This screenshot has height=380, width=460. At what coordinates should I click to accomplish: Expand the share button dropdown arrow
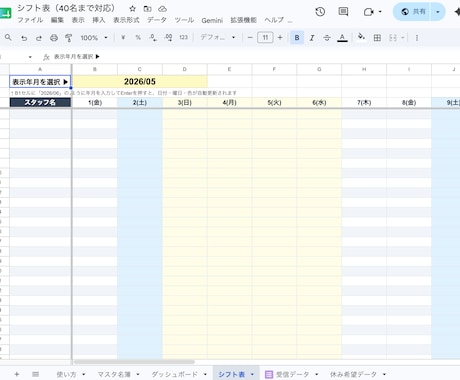[438, 12]
